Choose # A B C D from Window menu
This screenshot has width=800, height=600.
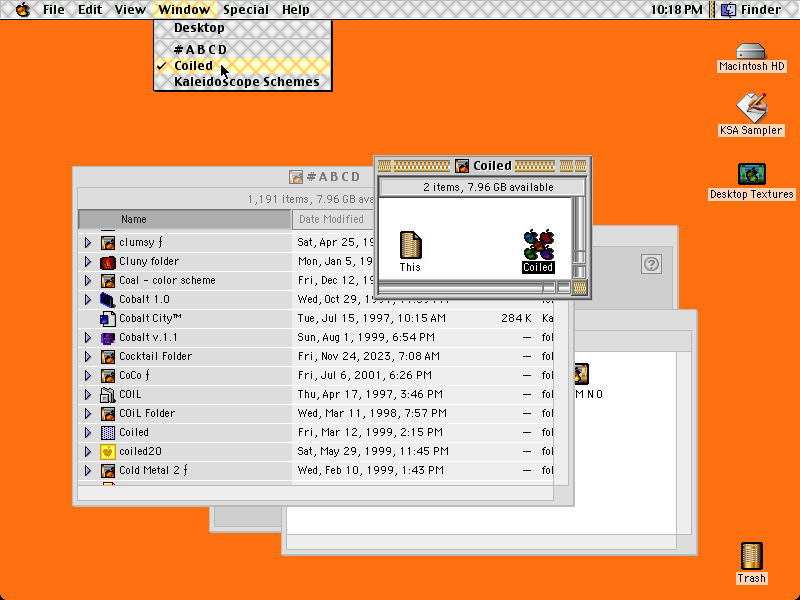coord(243,49)
